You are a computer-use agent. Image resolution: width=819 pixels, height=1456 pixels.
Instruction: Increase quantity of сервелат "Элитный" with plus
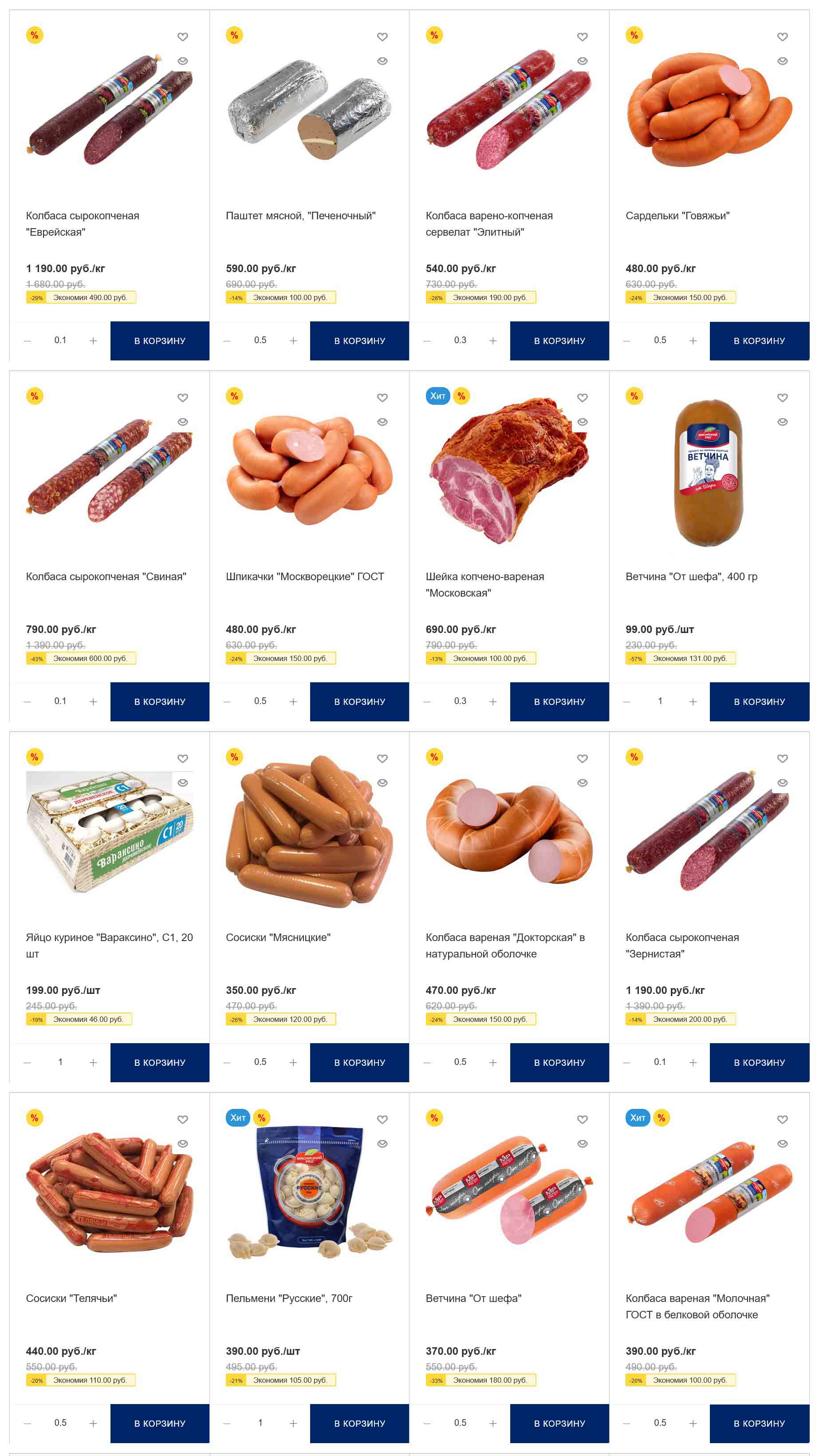[493, 341]
